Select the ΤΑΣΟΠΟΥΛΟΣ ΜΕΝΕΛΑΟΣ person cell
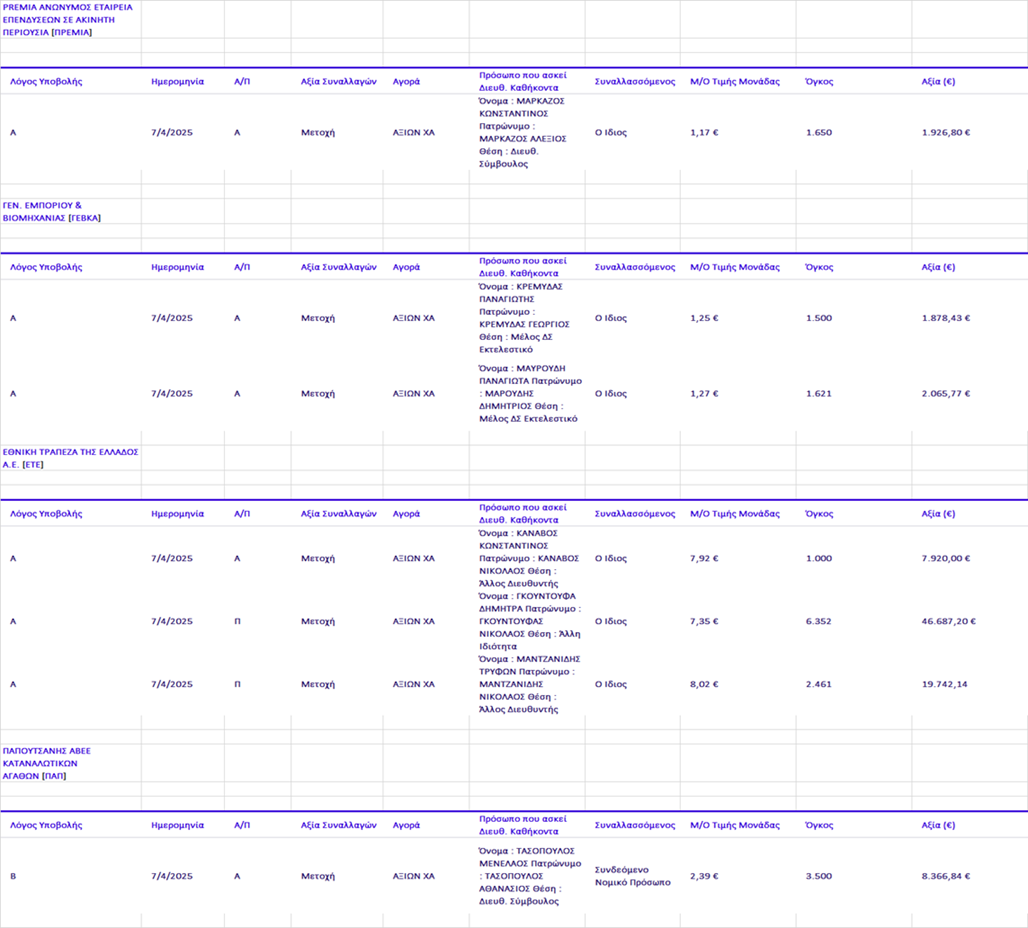The width and height of the screenshot is (1028, 928). [x=530, y=876]
